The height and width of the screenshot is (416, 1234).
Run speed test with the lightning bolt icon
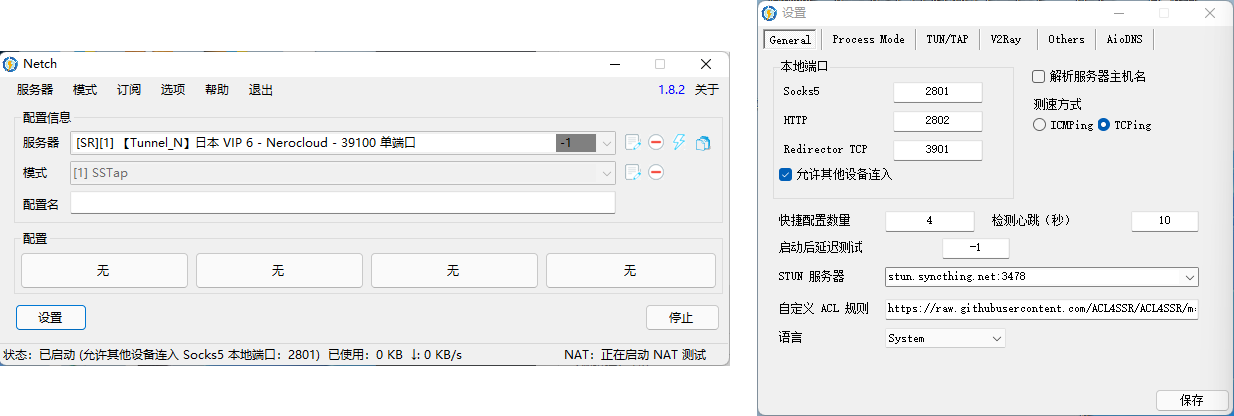[679, 143]
